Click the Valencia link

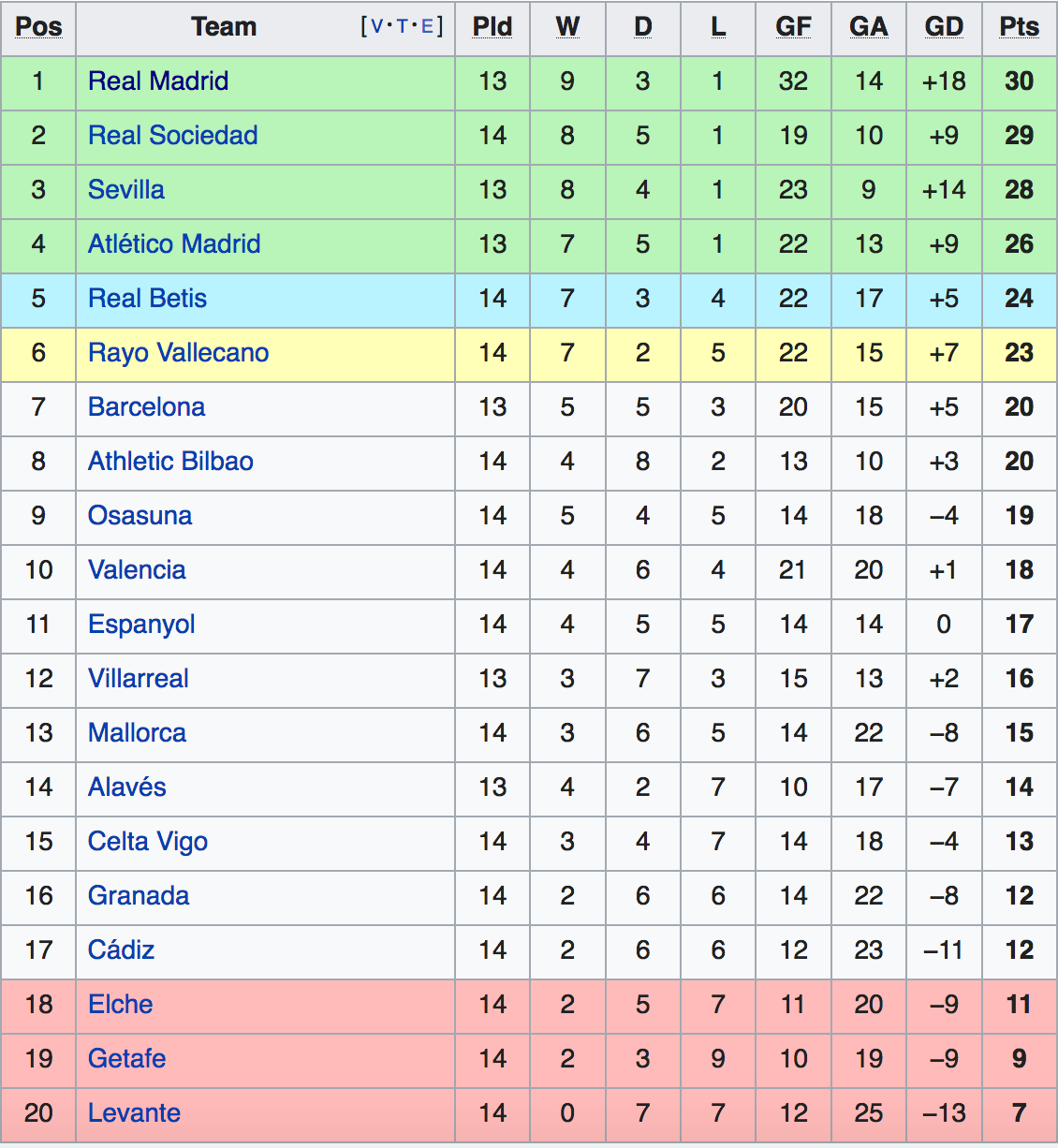[x=137, y=570]
